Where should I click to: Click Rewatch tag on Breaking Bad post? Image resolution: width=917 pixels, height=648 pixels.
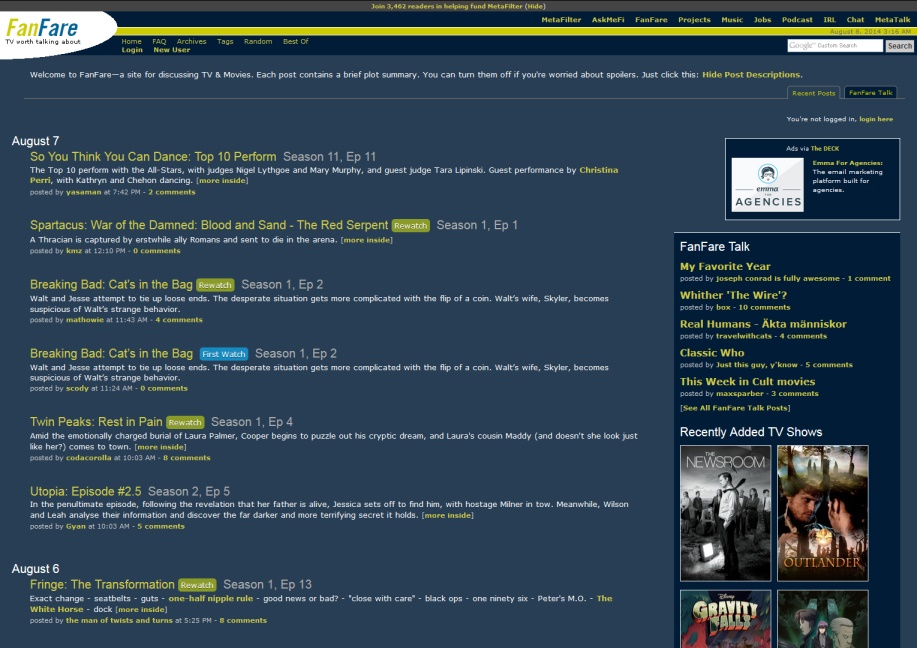point(215,285)
